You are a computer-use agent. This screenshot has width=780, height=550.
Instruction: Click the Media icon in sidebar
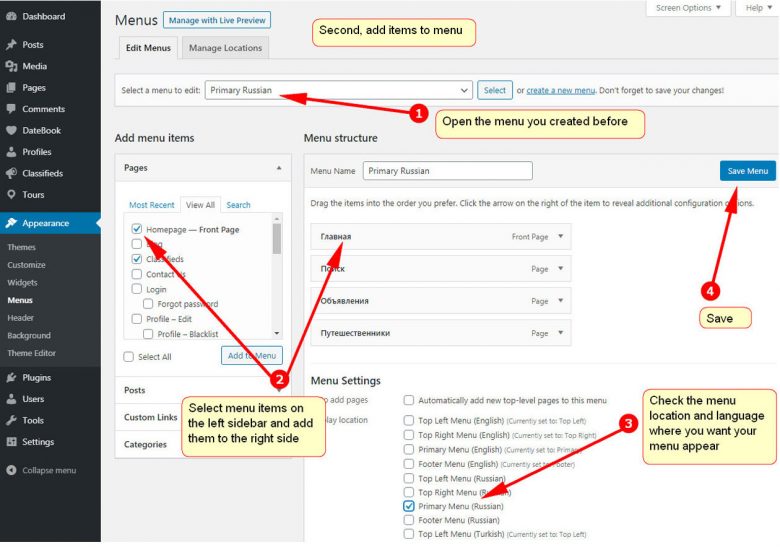tap(11, 66)
